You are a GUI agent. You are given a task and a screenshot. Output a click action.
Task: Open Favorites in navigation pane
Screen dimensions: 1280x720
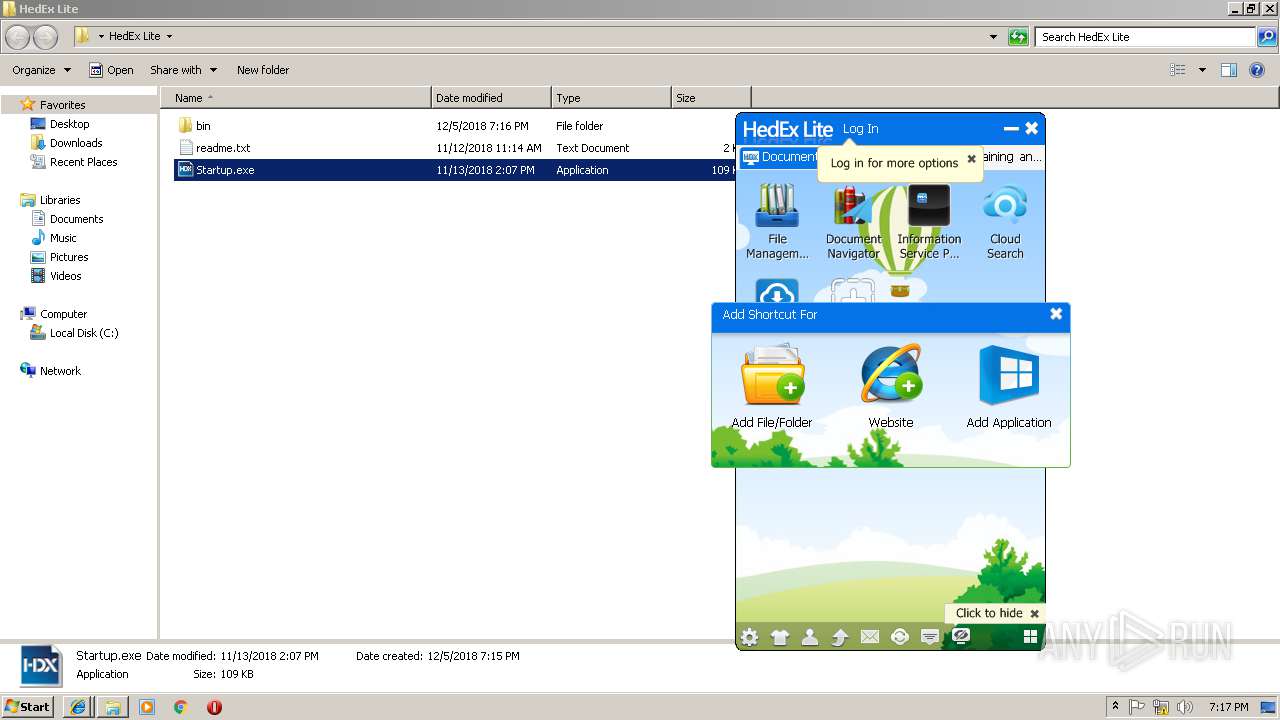[x=62, y=105]
